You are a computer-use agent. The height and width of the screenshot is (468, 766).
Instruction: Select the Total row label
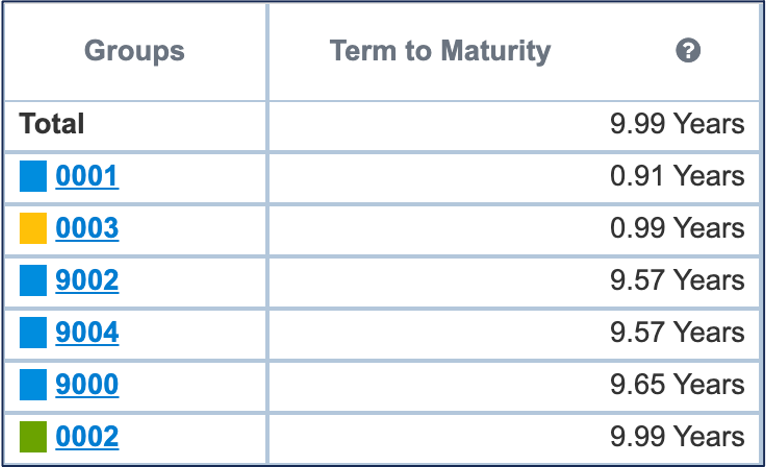(52, 125)
